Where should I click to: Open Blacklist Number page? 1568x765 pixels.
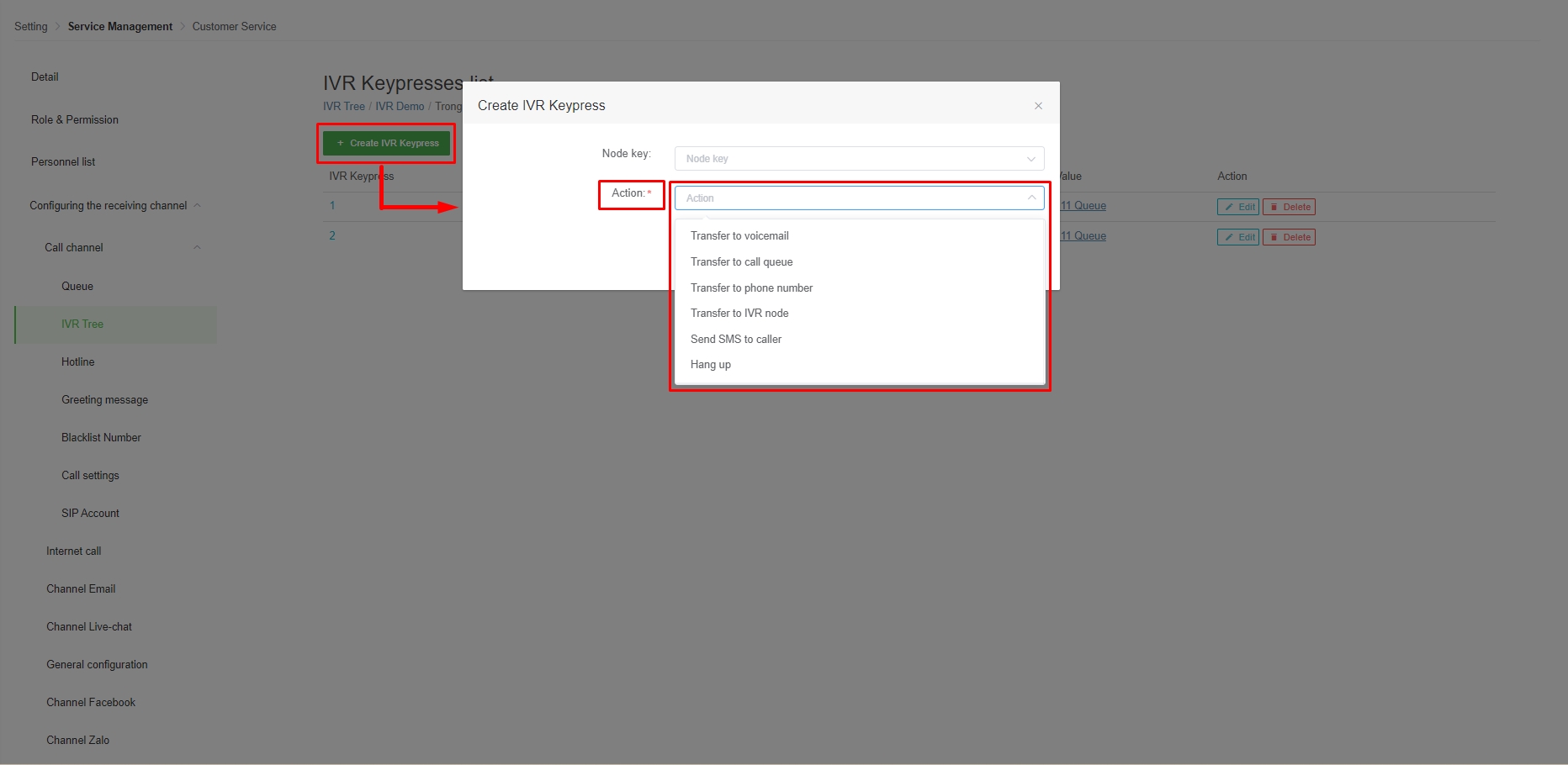101,438
